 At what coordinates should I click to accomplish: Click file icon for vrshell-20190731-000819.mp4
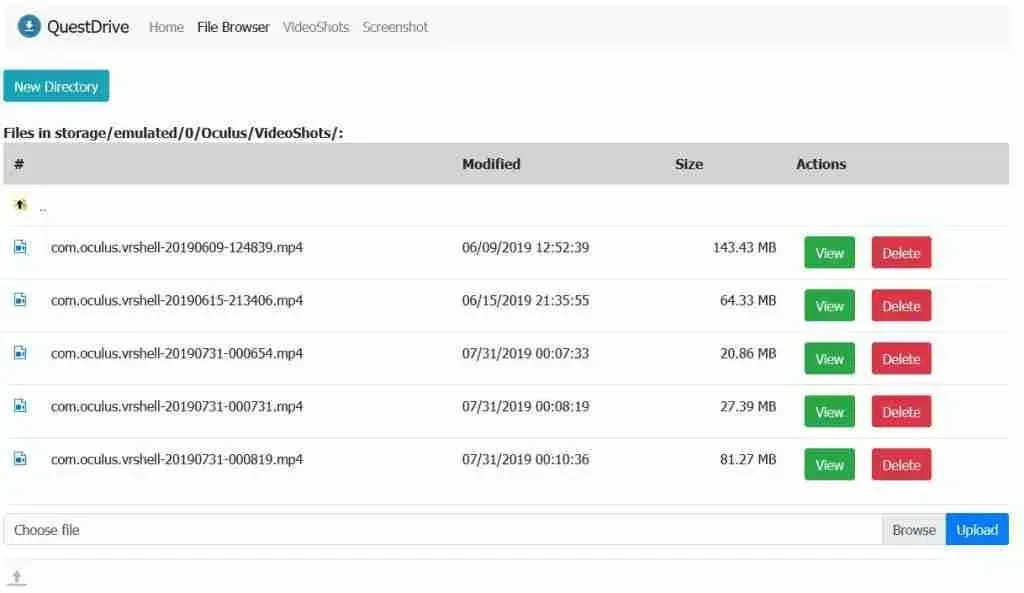tap(20, 459)
